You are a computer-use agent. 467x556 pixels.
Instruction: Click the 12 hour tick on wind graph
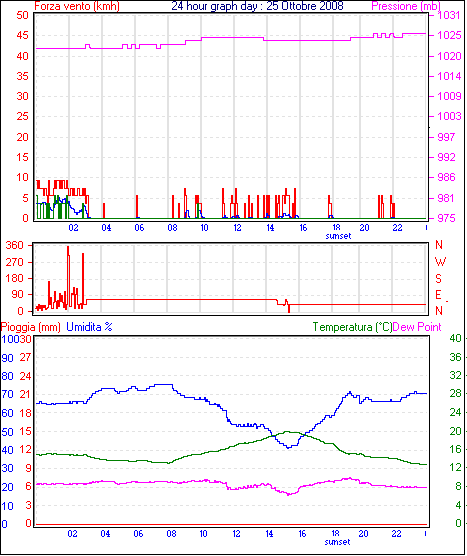tap(237, 228)
